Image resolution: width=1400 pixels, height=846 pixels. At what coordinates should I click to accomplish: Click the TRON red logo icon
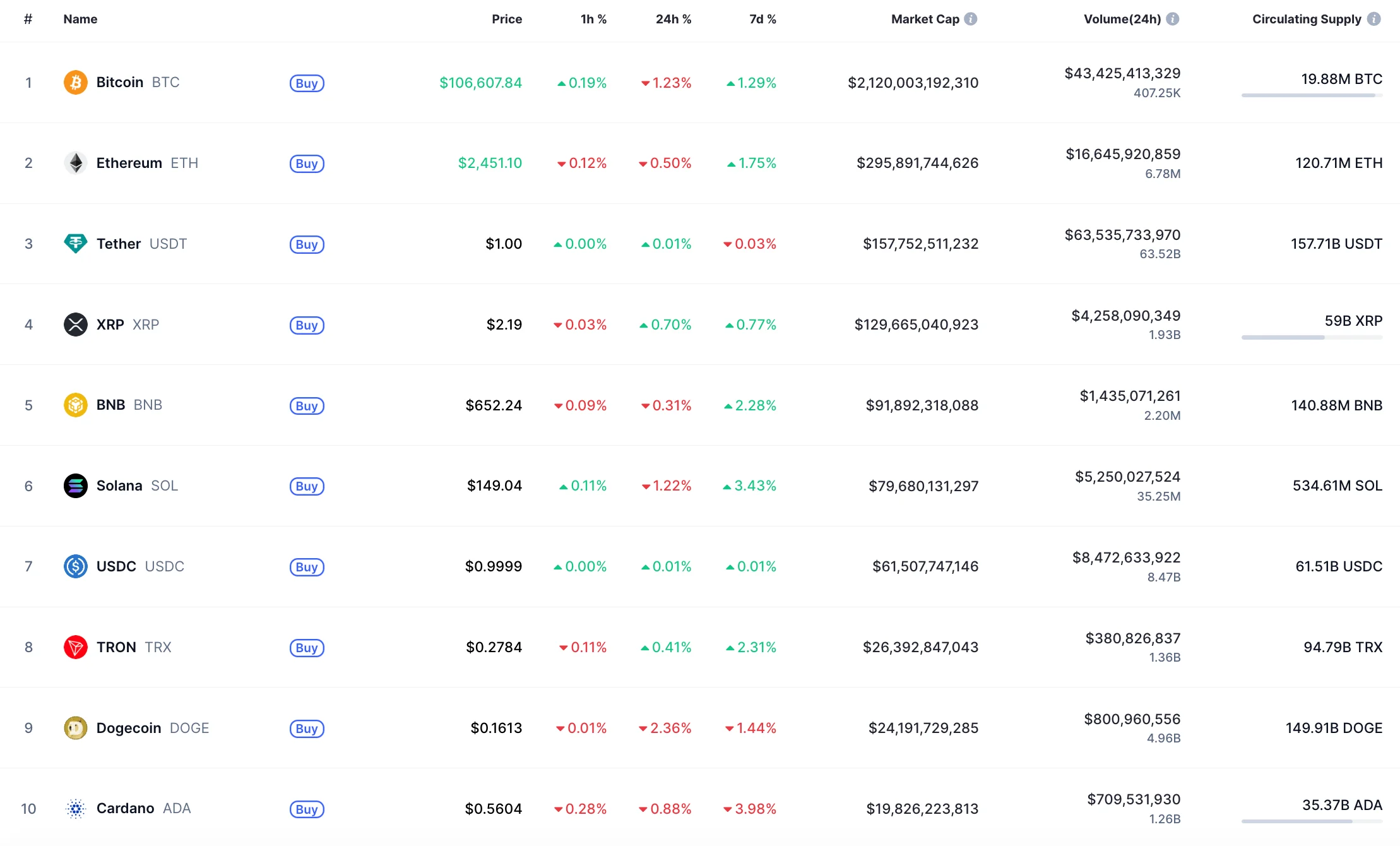pyautogui.click(x=76, y=647)
